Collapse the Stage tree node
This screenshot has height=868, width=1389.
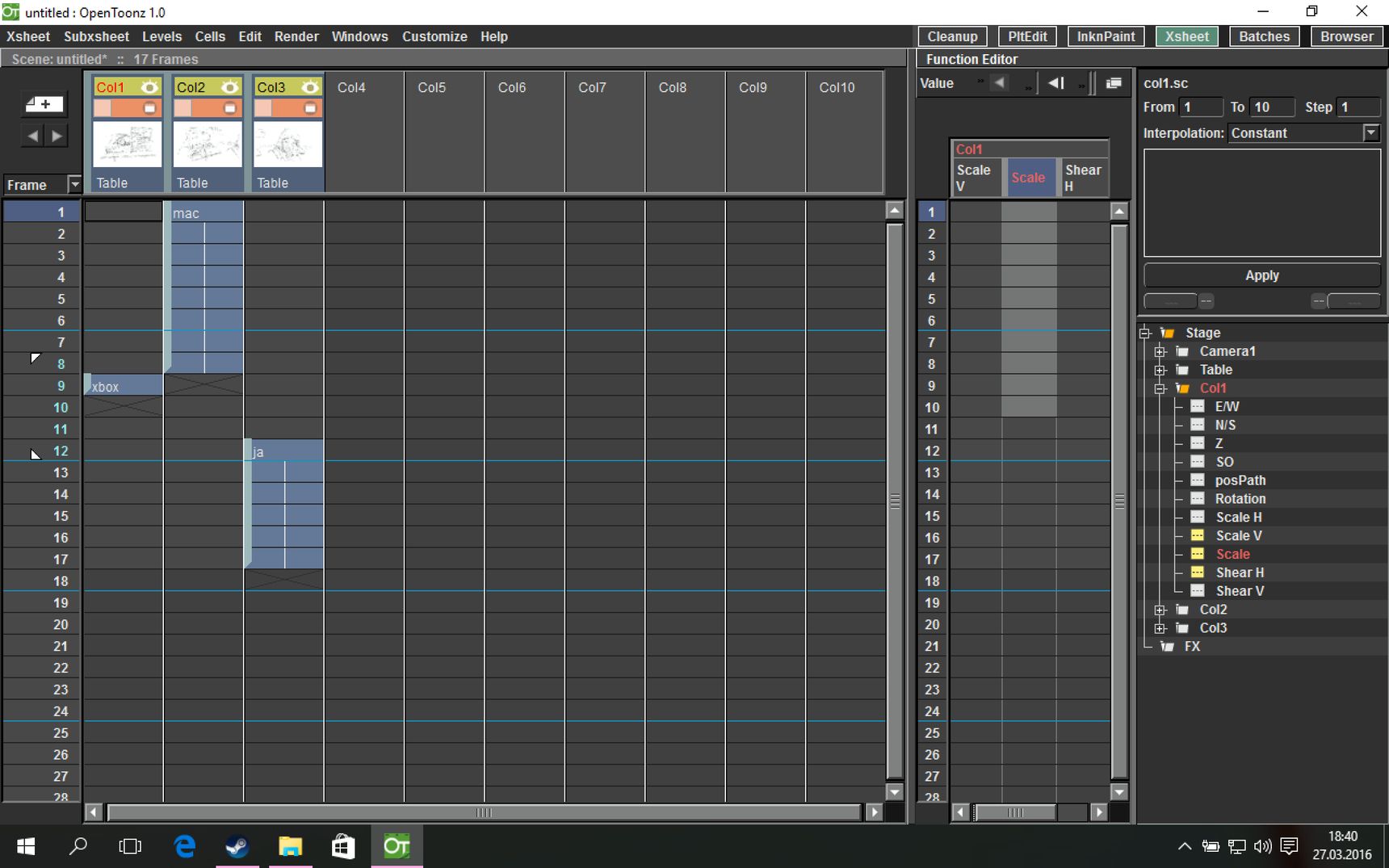coord(1145,333)
